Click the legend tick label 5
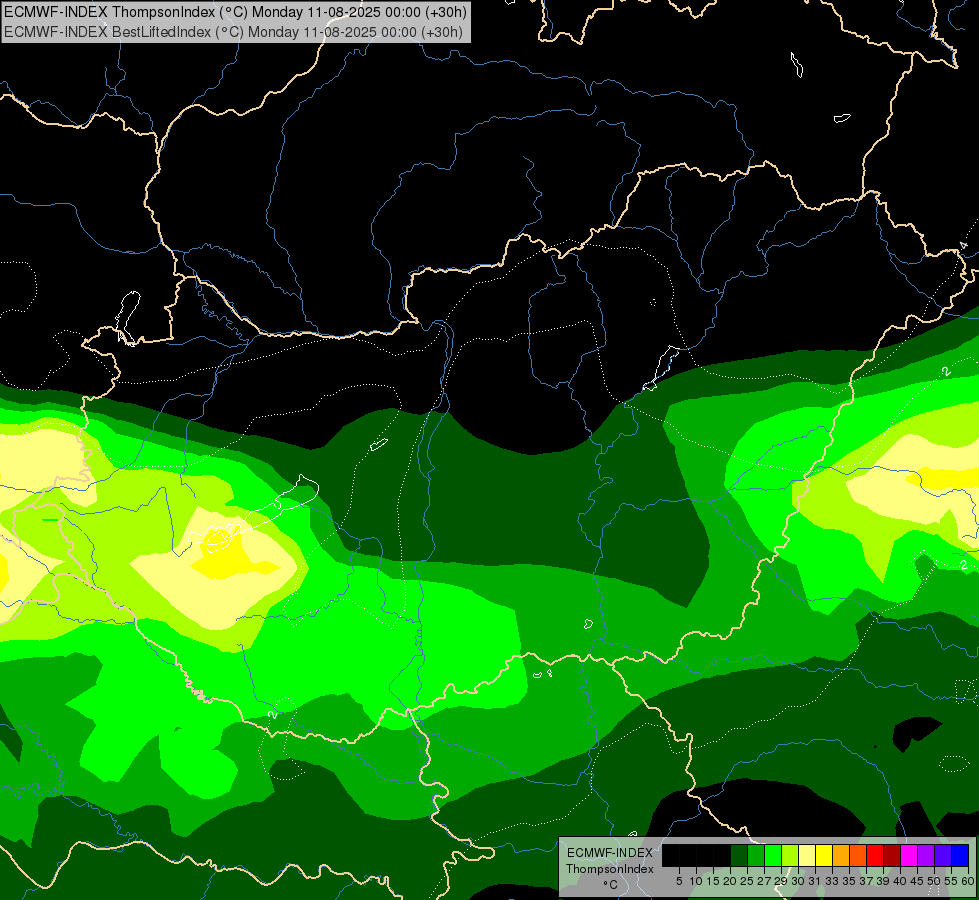Viewport: 979px width, 900px height. pos(679,881)
